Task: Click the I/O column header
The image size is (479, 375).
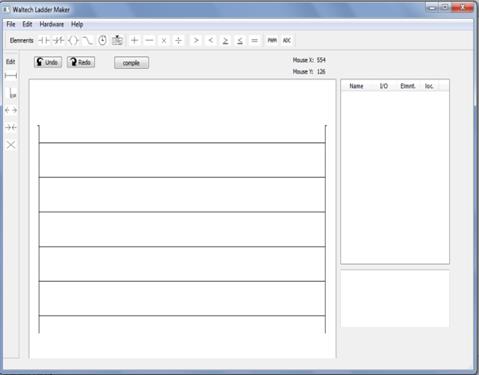Action: pos(383,86)
